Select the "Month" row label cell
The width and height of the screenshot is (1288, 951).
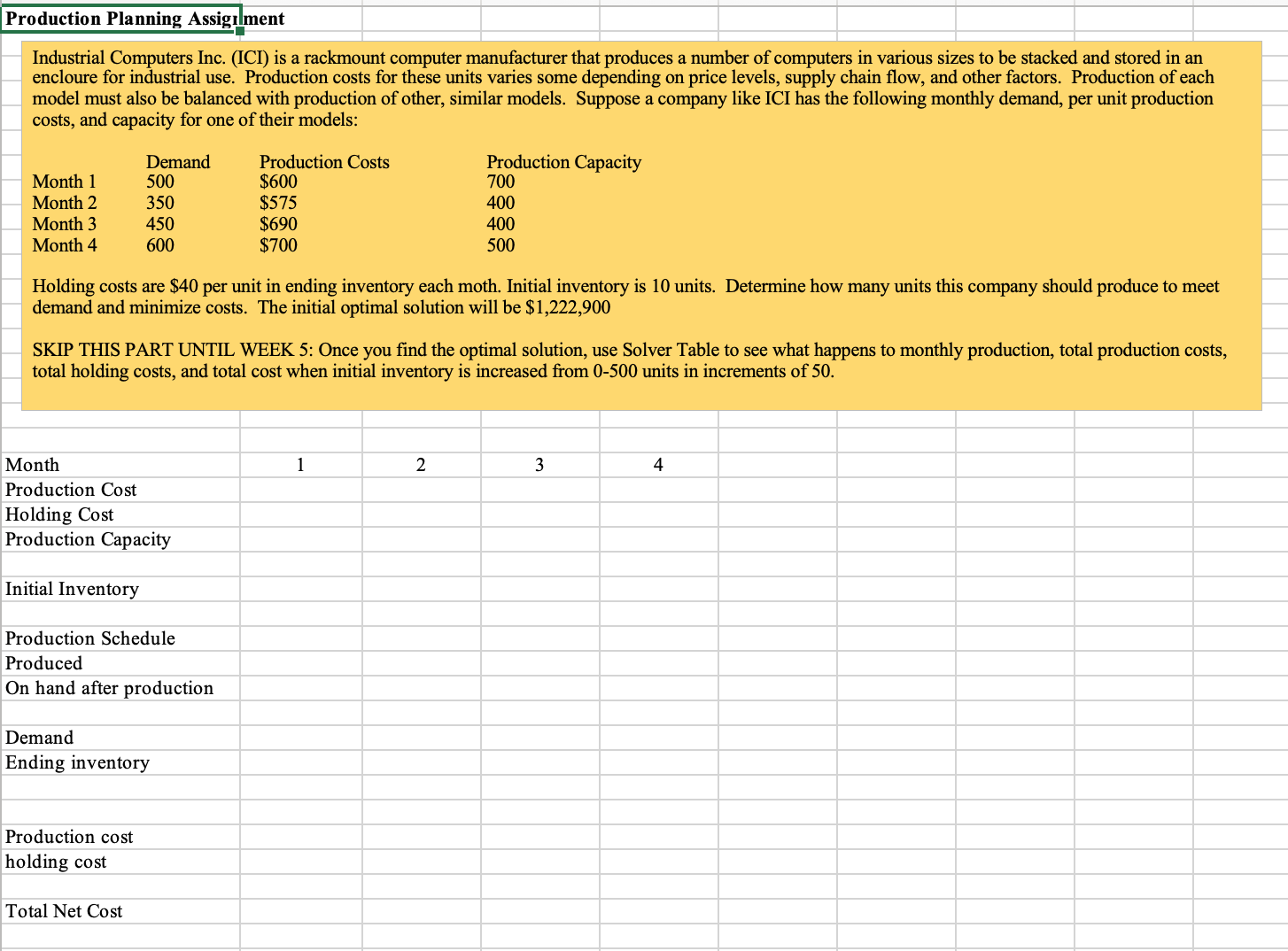[120, 465]
